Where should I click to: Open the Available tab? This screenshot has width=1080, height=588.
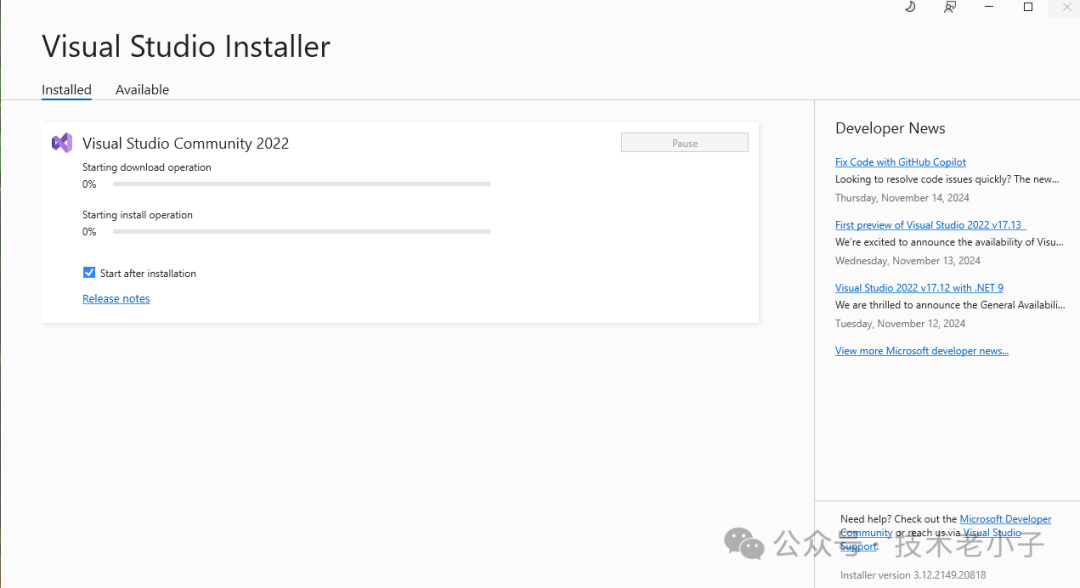(x=142, y=90)
